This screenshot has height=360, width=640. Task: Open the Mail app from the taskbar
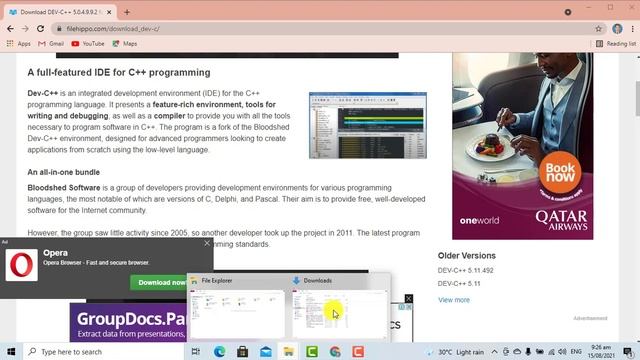tap(266, 352)
